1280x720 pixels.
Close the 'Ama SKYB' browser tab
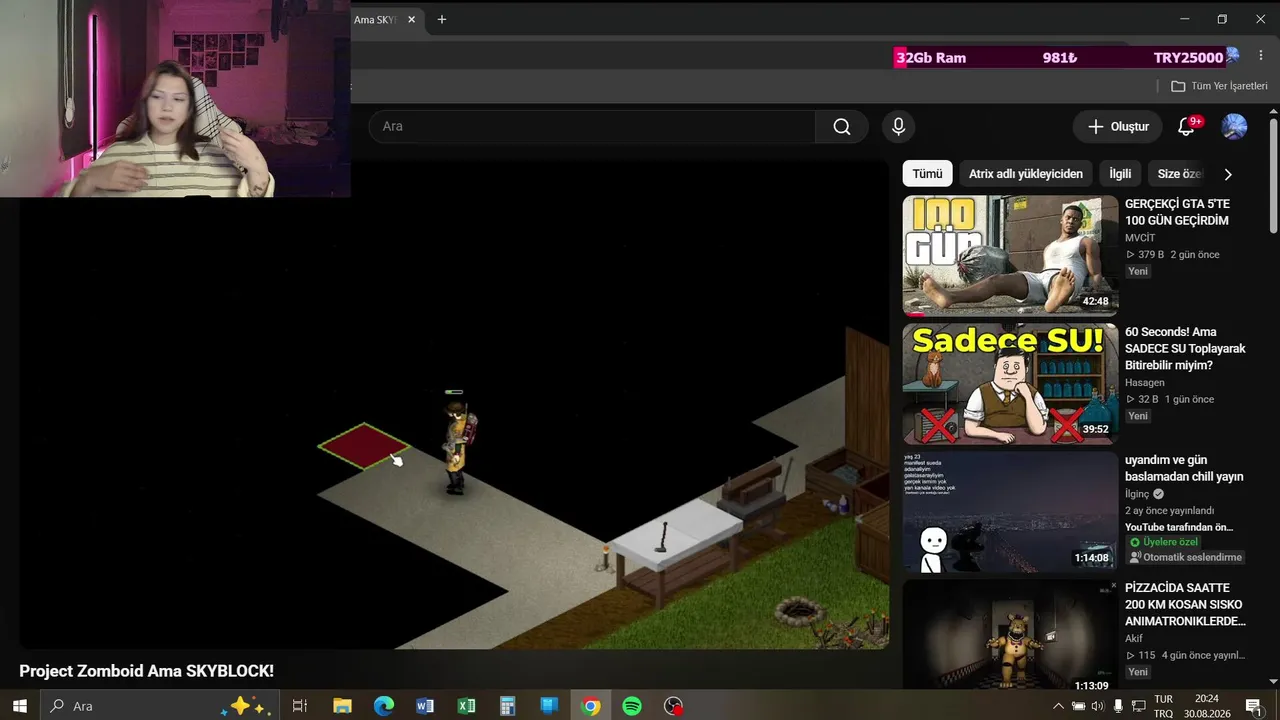[x=411, y=19]
